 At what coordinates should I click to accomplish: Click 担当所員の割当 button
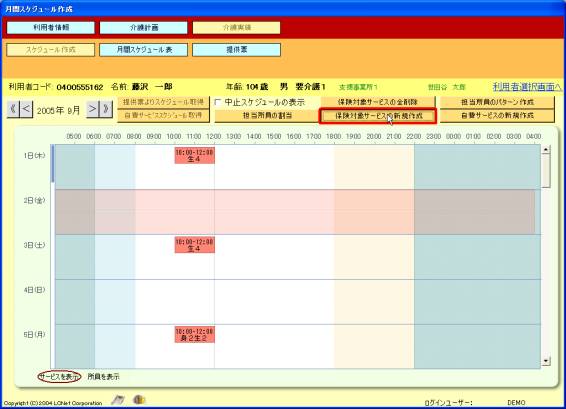tap(267, 116)
